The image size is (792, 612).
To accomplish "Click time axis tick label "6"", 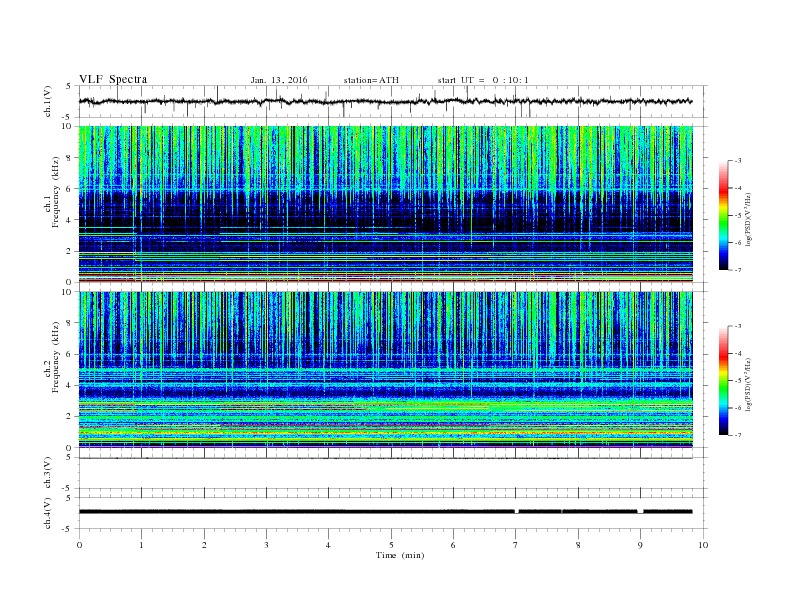I will coord(453,545).
